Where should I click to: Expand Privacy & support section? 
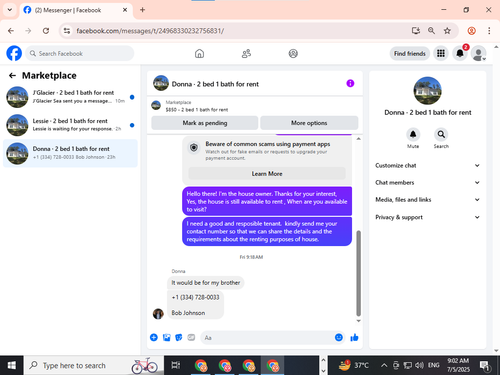427,217
